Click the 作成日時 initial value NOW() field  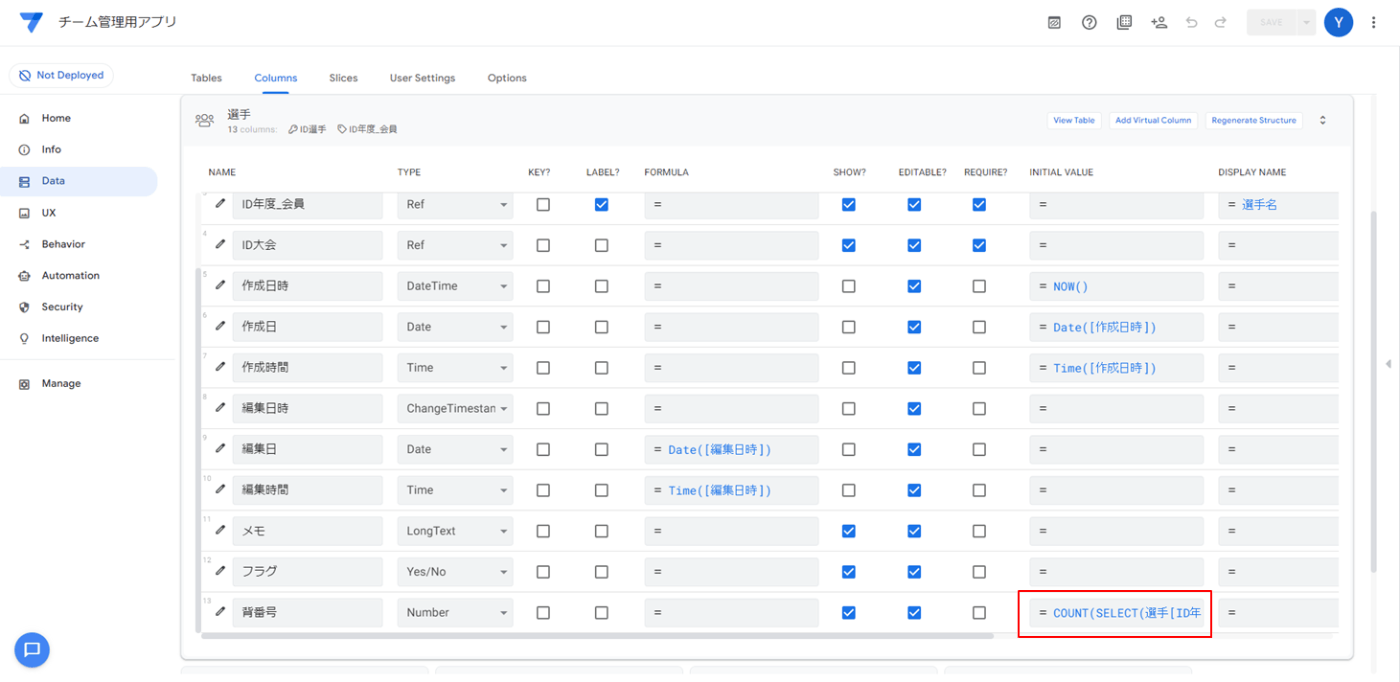[1116, 286]
